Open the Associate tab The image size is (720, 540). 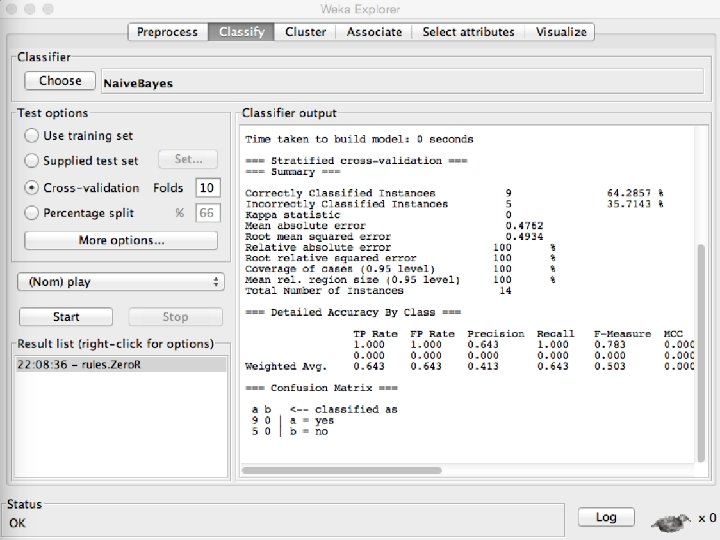[374, 32]
